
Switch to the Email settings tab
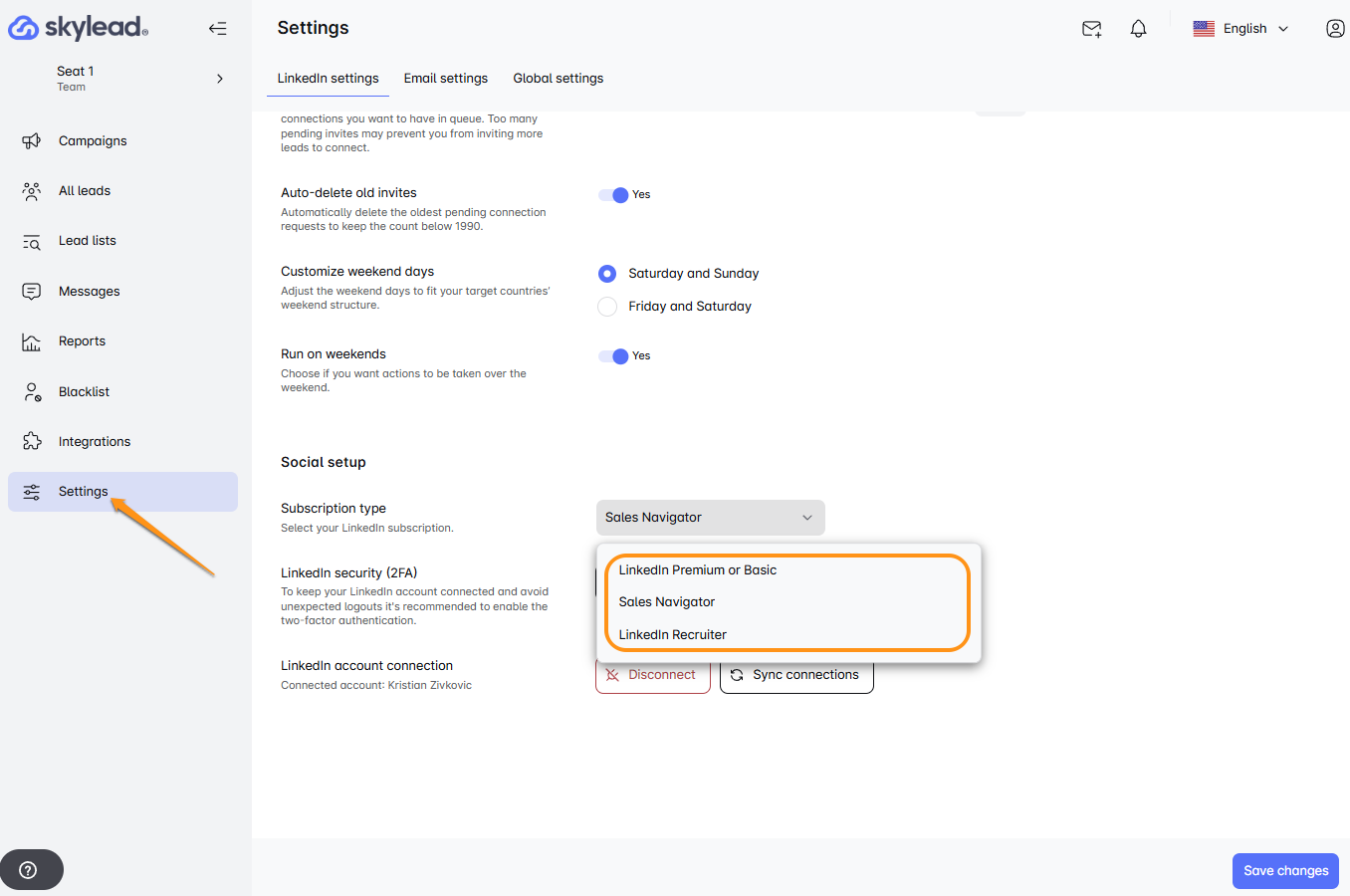tap(445, 79)
